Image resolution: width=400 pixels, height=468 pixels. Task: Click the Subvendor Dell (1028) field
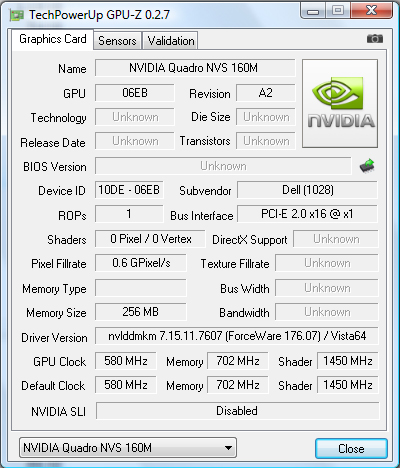[x=307, y=190]
